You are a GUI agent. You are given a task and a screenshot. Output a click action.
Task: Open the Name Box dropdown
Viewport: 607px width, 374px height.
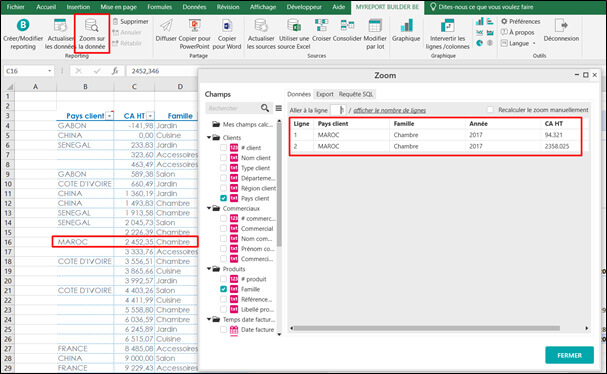pyautogui.click(x=50, y=71)
